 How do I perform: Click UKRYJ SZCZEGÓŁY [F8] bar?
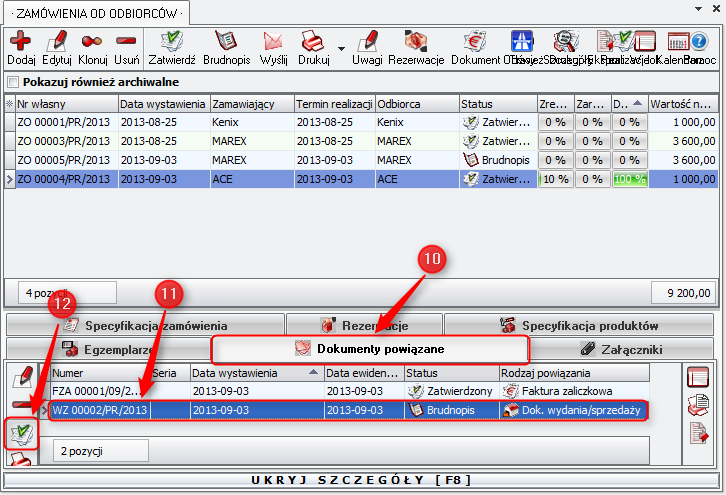coord(361,480)
